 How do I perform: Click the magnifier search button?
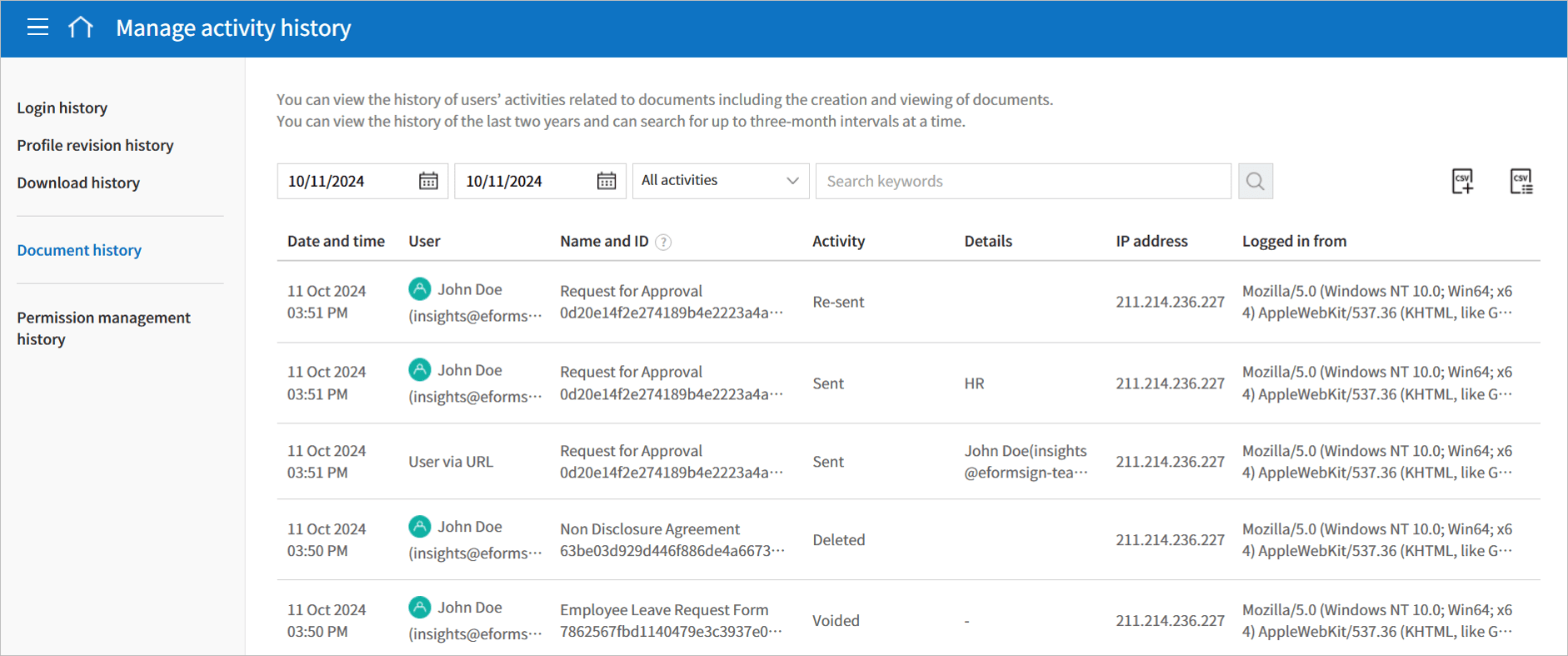point(1255,181)
